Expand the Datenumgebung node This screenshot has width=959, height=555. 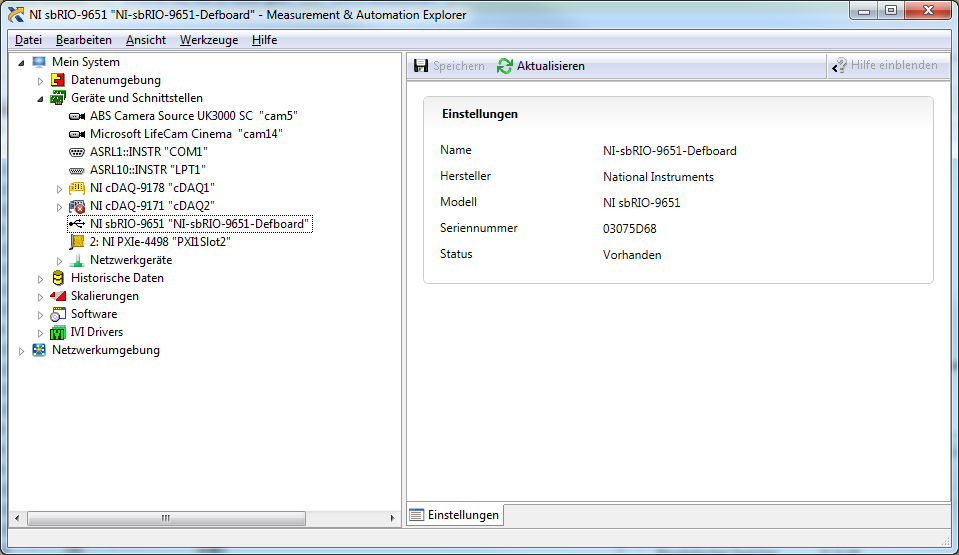click(40, 81)
